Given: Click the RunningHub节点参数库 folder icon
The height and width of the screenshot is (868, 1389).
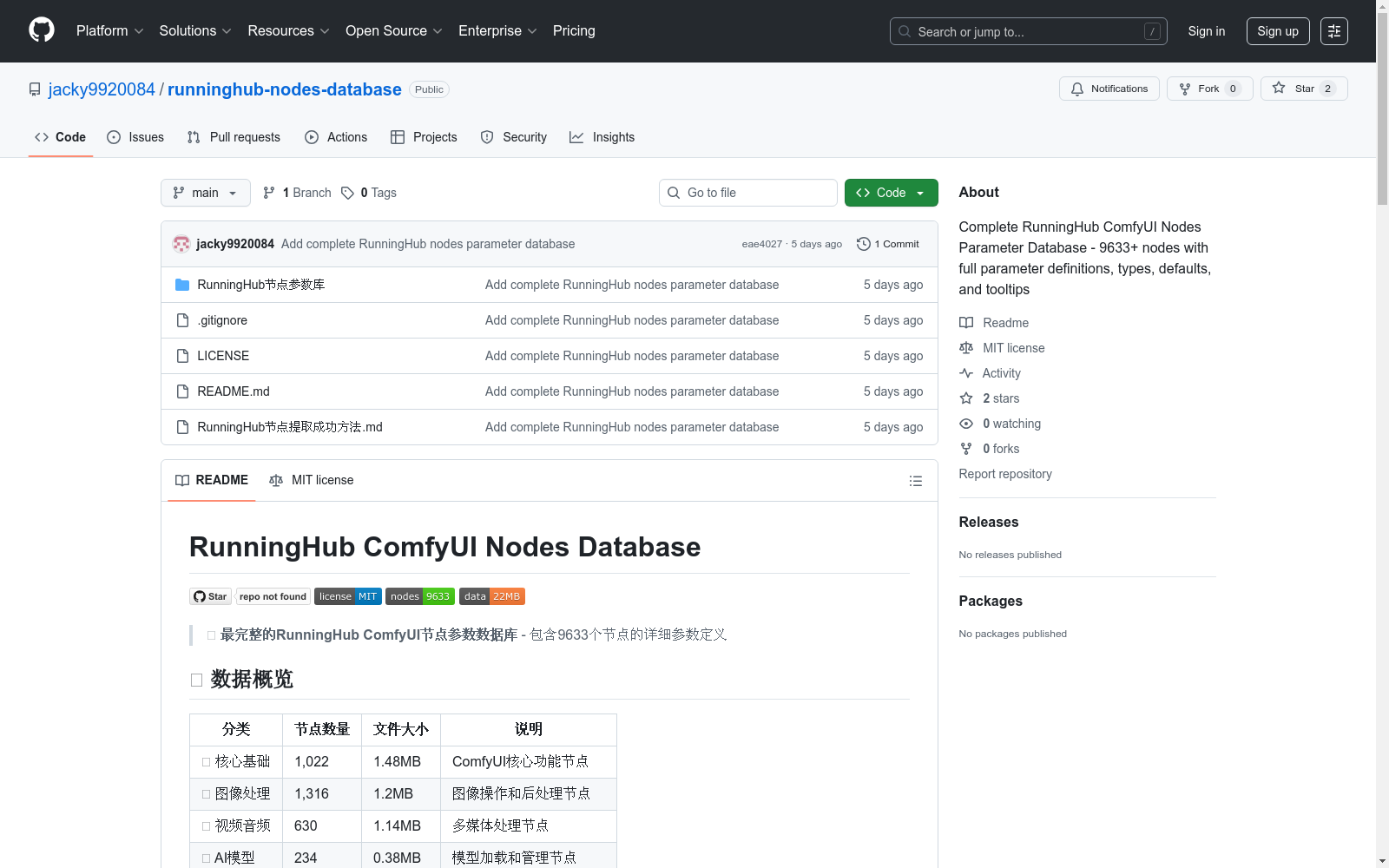Looking at the screenshot, I should coord(182,285).
